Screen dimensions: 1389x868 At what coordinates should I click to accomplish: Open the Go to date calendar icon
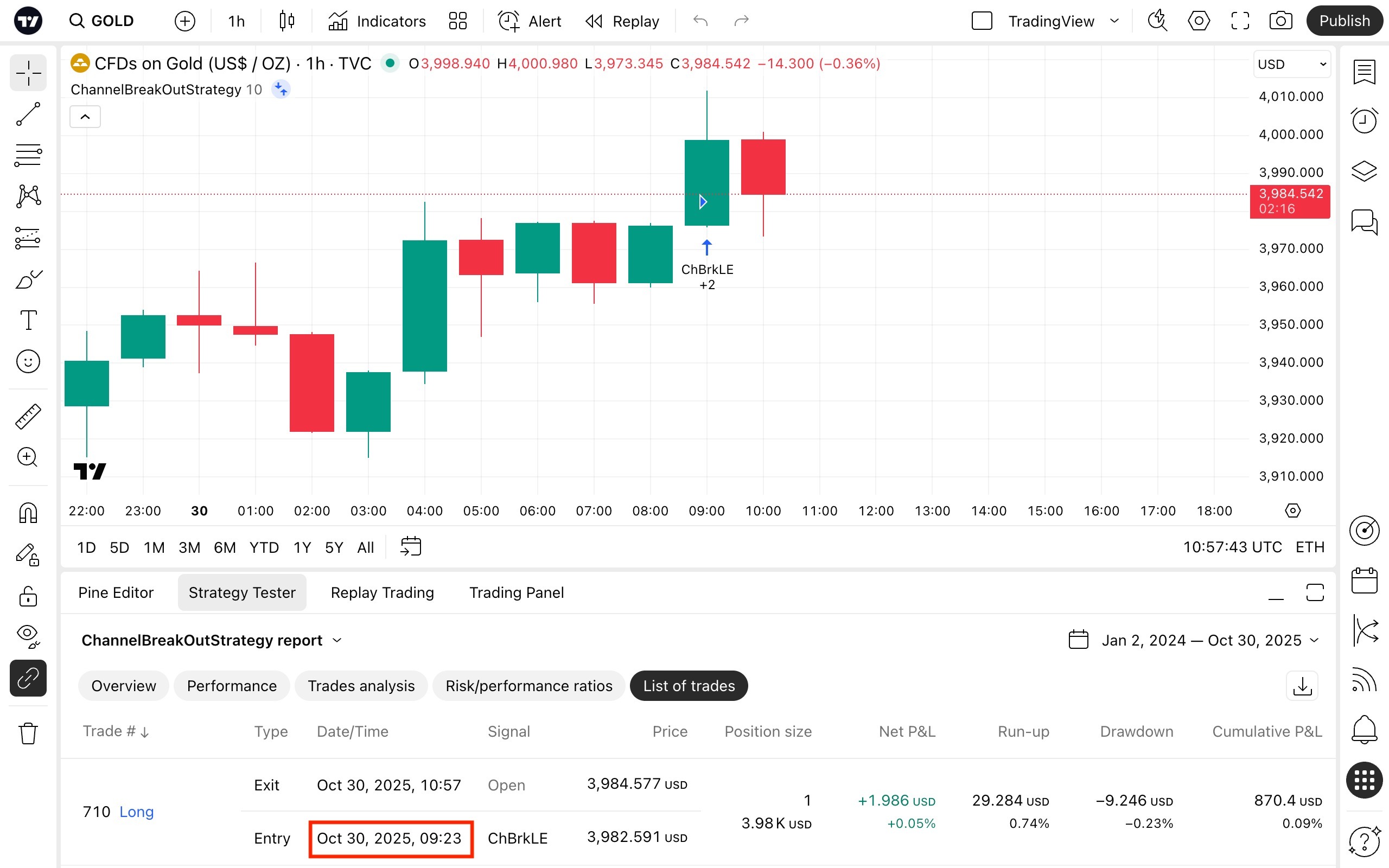click(410, 546)
